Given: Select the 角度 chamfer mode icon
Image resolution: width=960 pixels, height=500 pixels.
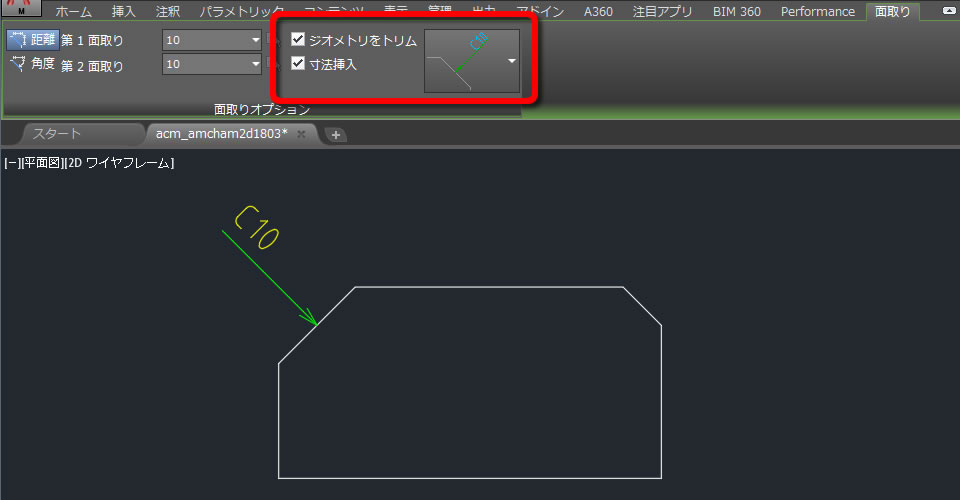Looking at the screenshot, I should click(18, 63).
